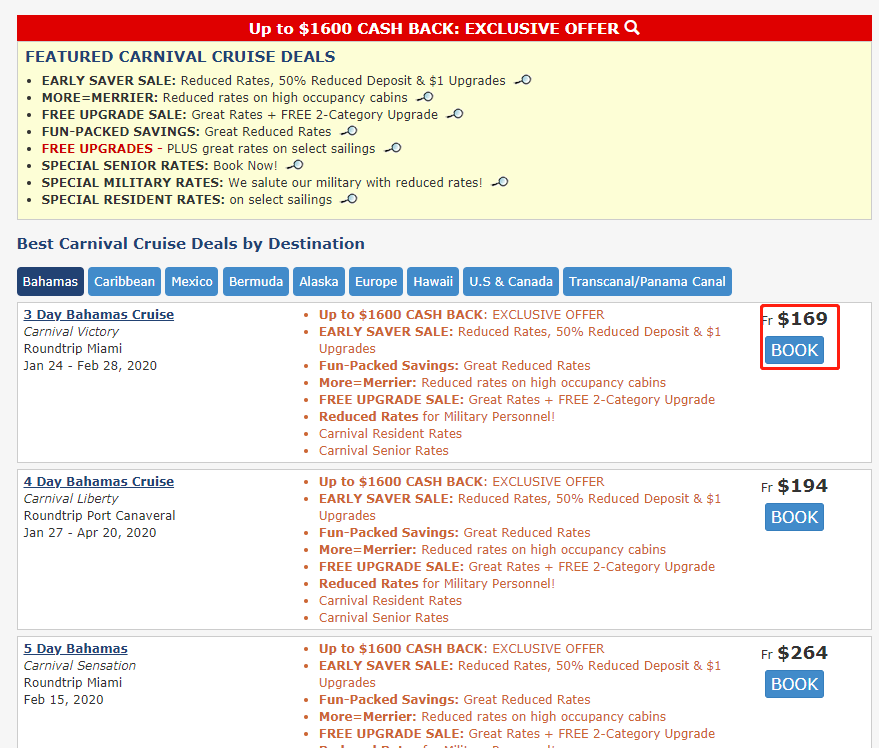Click Early Saver Sale under 3 Day cruise
The image size is (879, 748).
(520, 340)
